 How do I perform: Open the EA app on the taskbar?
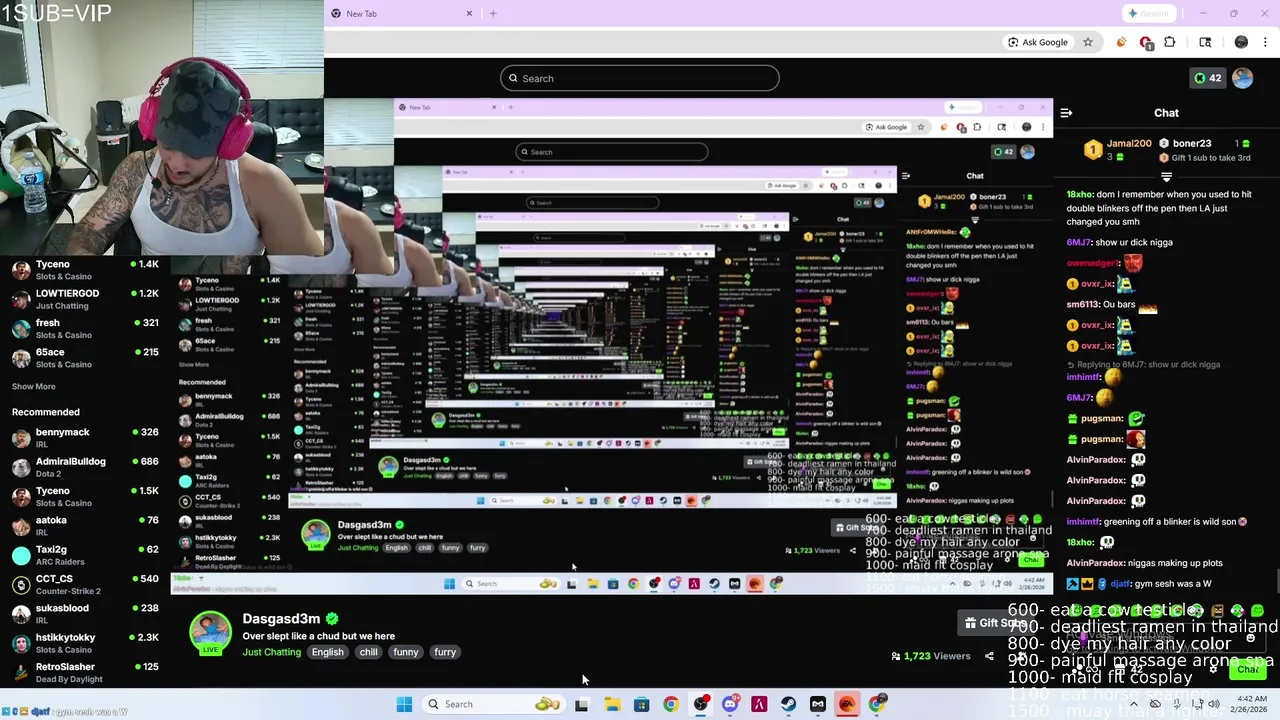[x=847, y=704]
